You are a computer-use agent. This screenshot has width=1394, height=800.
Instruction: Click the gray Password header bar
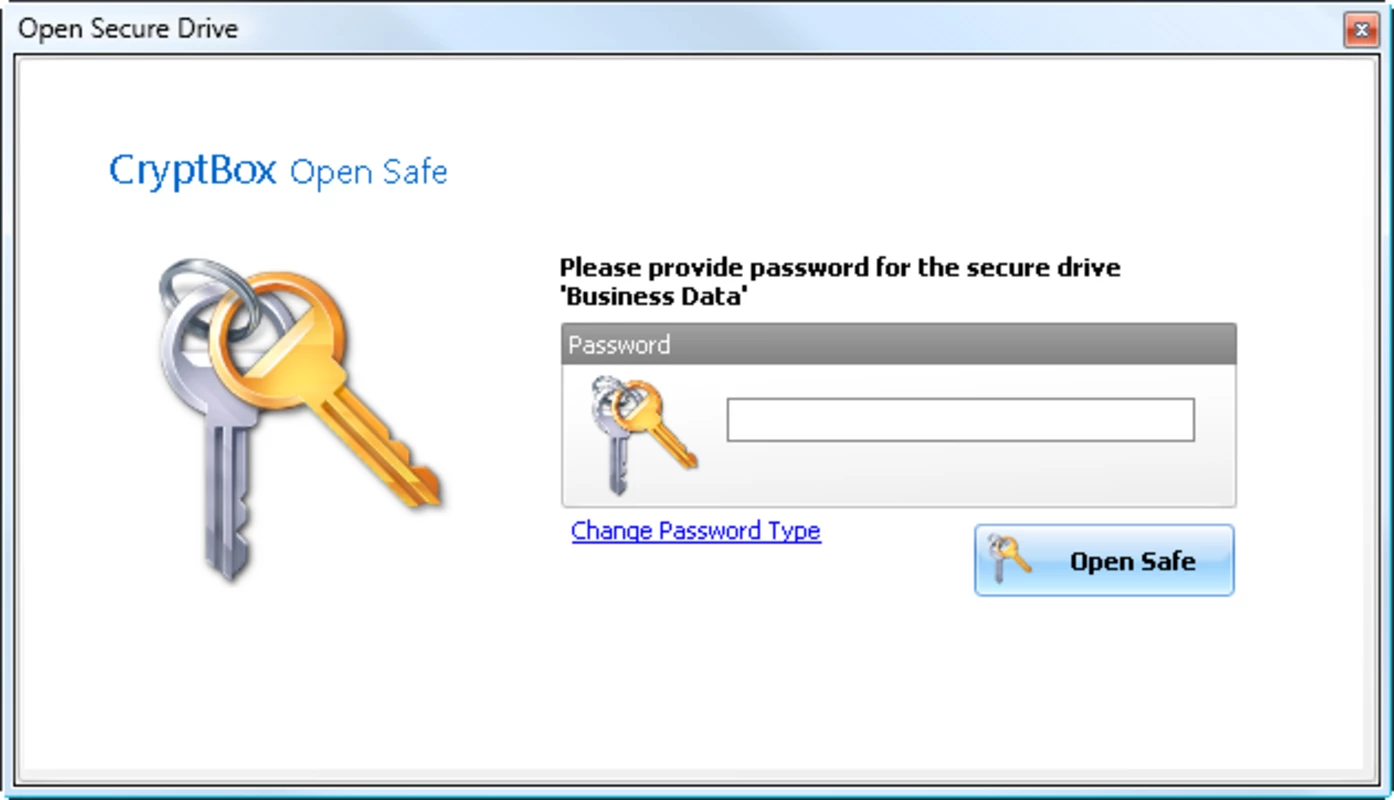(x=898, y=344)
